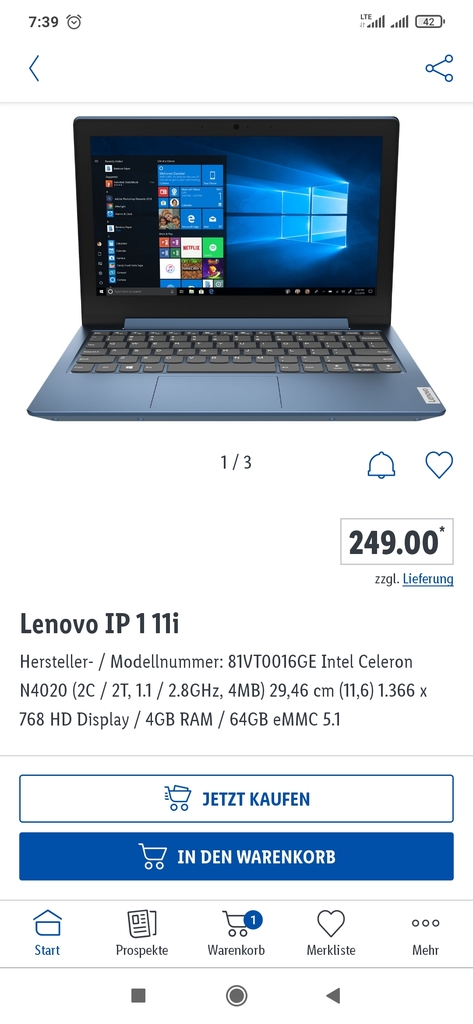Tap the Android back triangle button
Image resolution: width=473 pixels, height=1024 pixels.
tap(333, 995)
